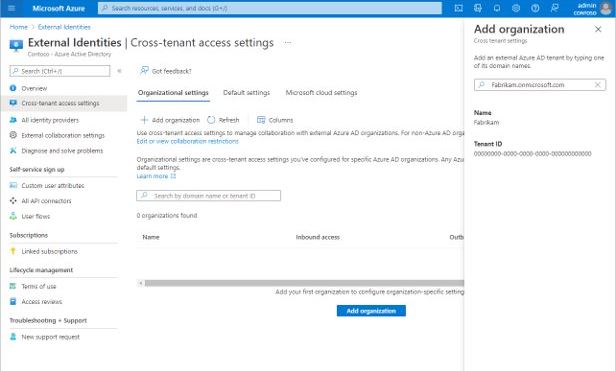Open admin account avatar

[x=606, y=8]
